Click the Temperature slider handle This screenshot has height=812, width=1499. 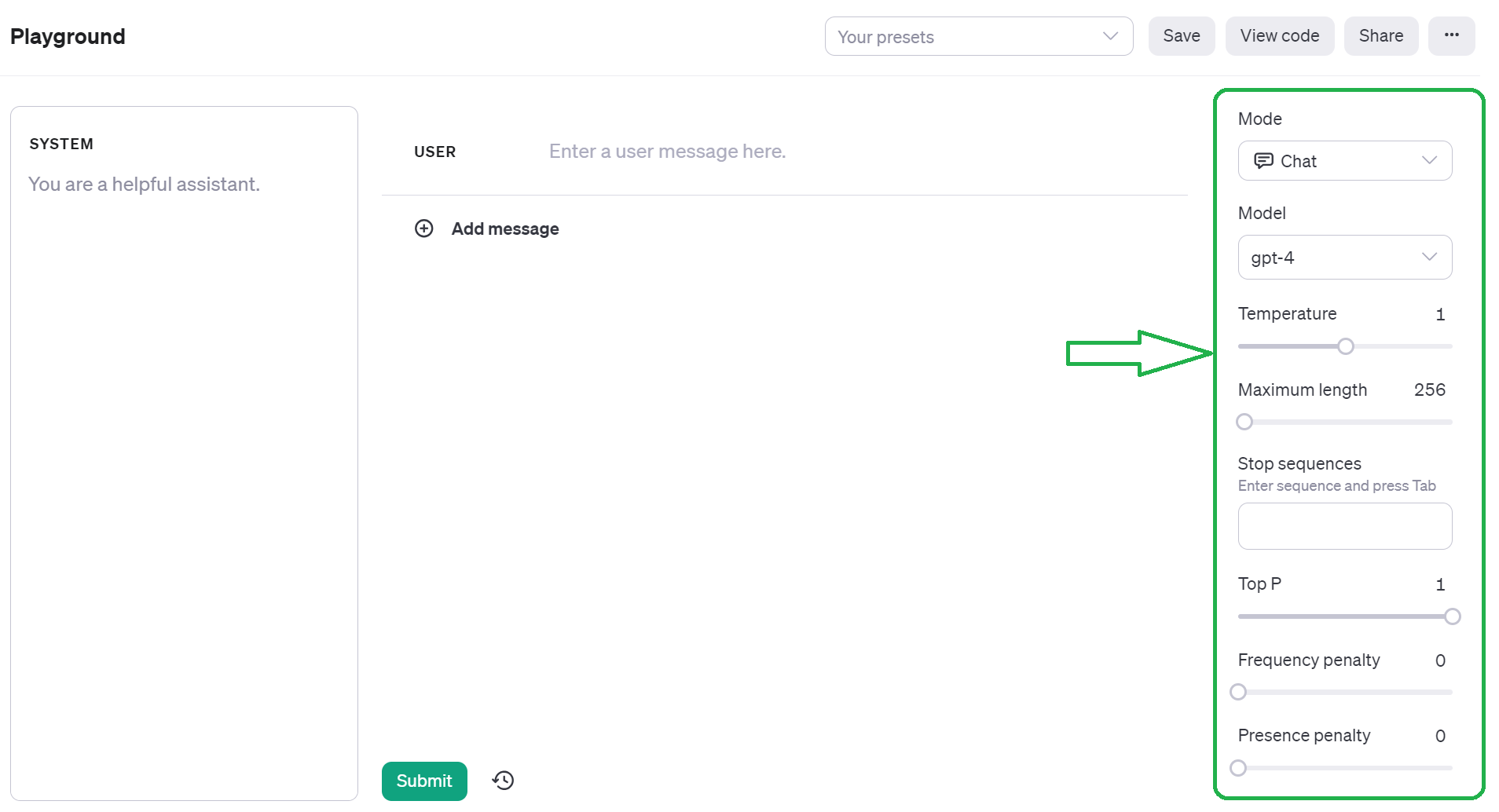tap(1346, 346)
